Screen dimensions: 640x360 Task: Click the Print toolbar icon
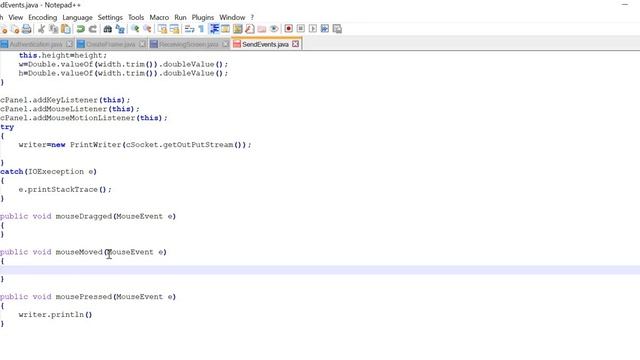click(27, 29)
